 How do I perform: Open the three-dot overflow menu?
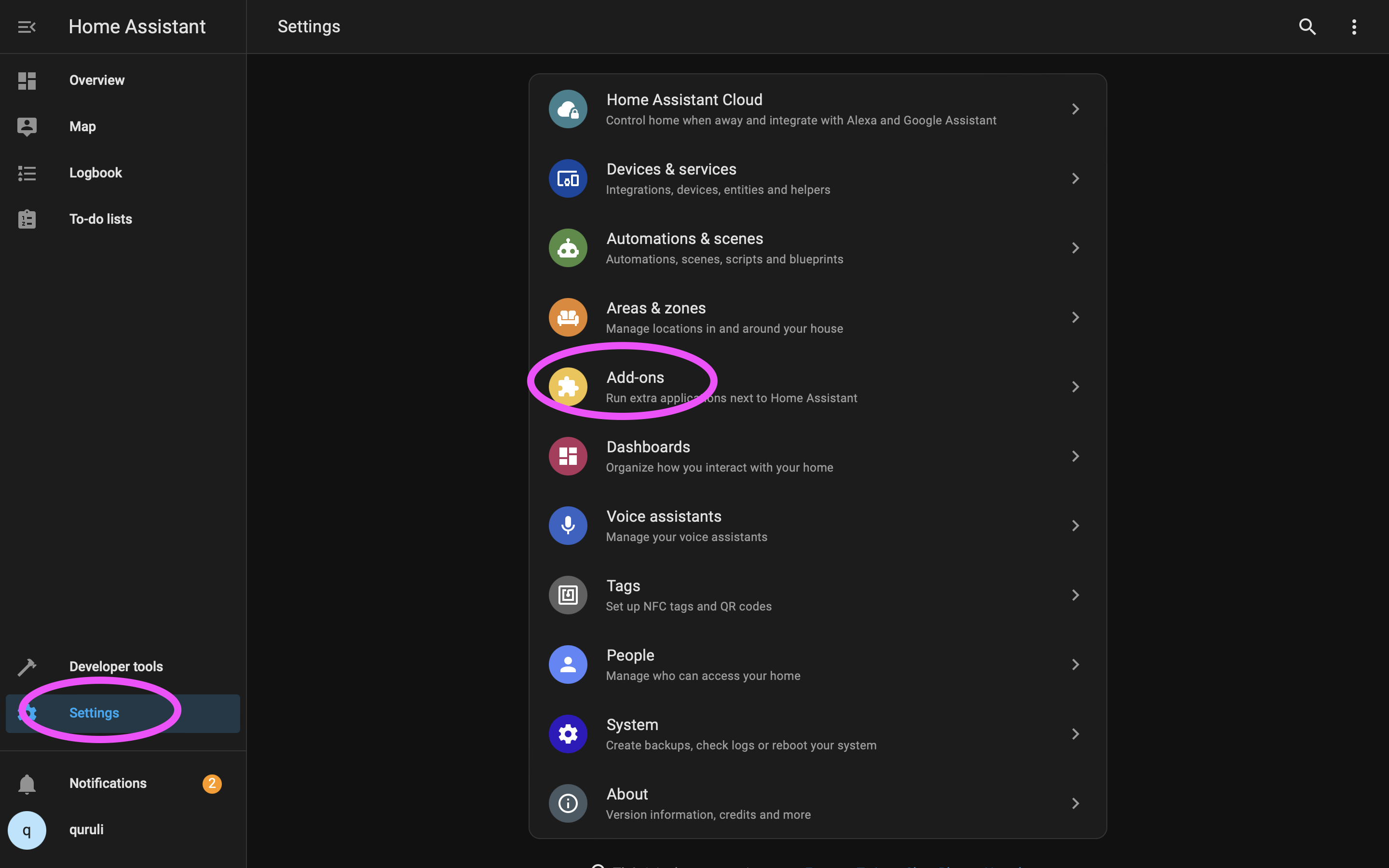point(1353,27)
